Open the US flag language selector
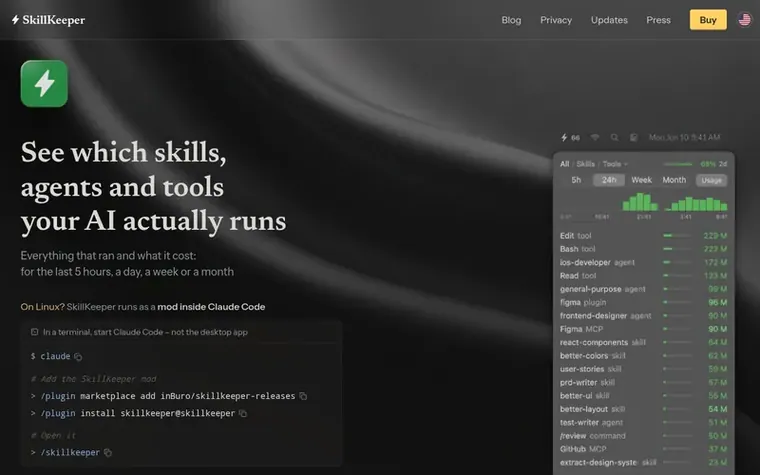The image size is (760, 475). (744, 20)
